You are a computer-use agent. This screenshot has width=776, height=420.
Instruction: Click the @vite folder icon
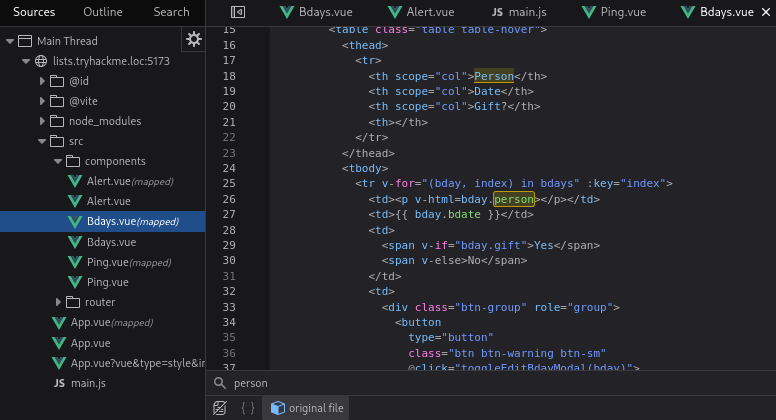tap(57, 101)
